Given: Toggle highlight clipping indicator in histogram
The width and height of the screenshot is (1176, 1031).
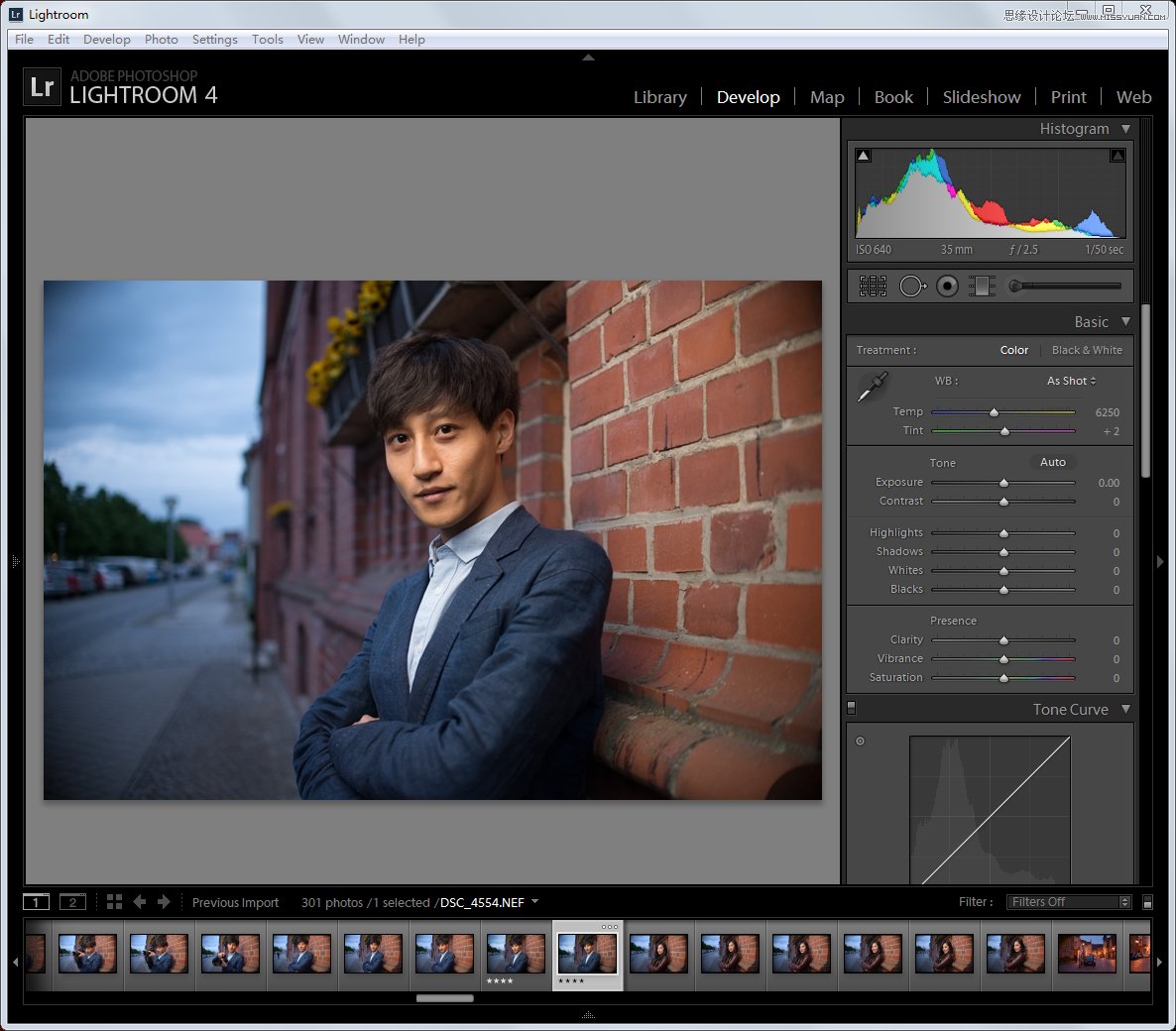Looking at the screenshot, I should 1117,156.
